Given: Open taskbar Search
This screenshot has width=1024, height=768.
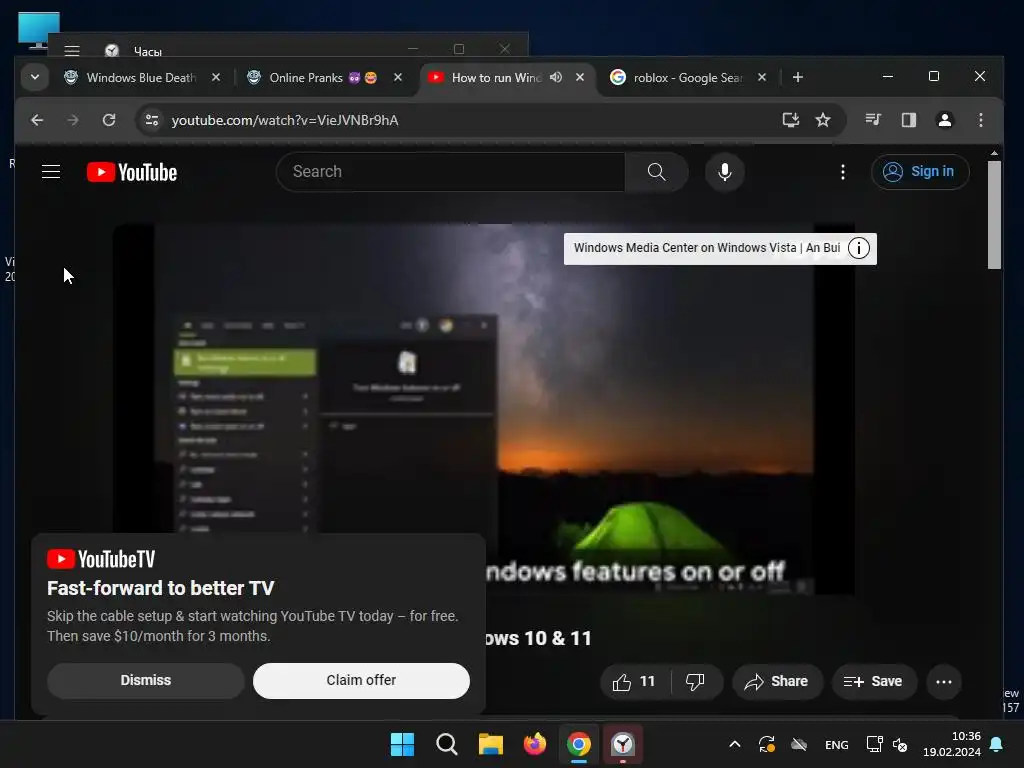Looking at the screenshot, I should click(x=446, y=744).
